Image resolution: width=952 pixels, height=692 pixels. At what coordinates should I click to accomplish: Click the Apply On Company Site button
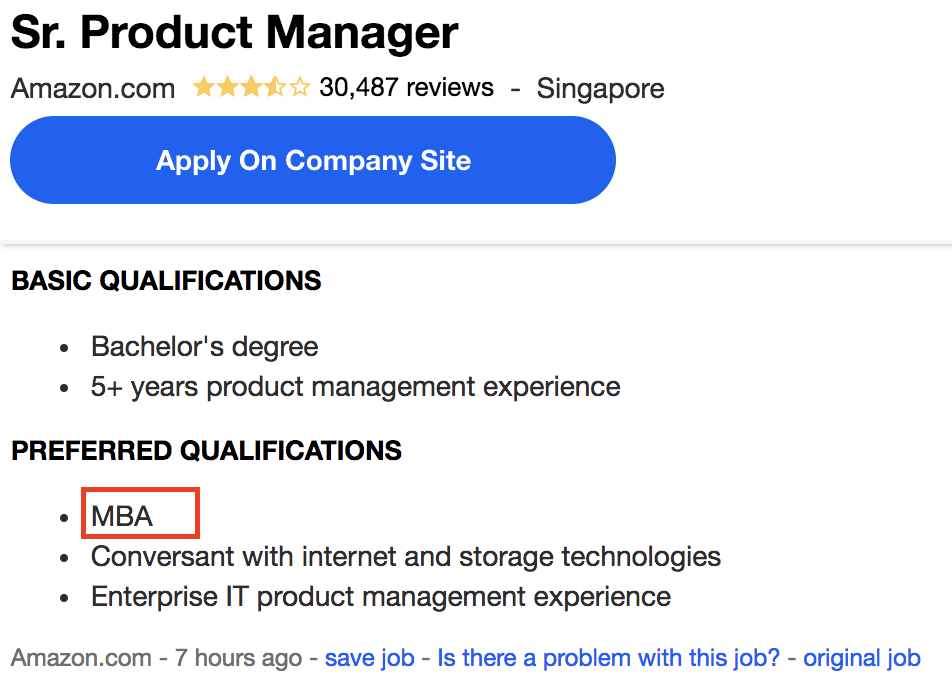[x=312, y=161]
